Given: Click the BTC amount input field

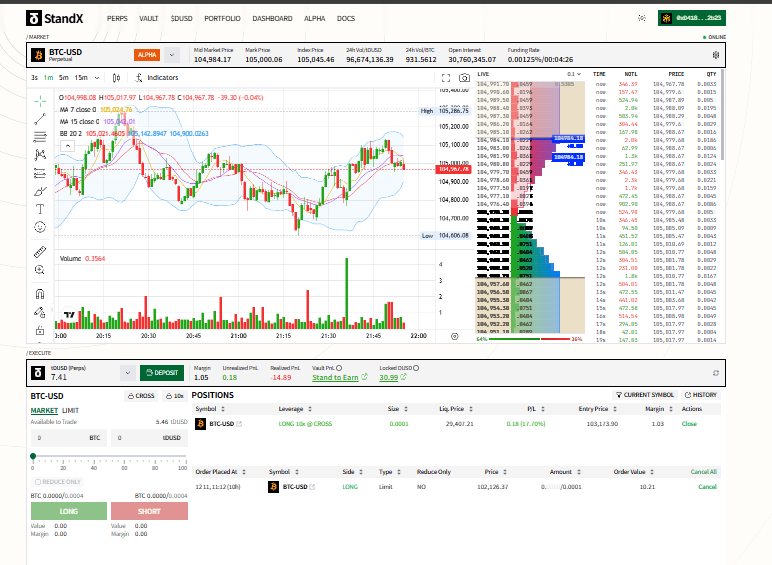Looking at the screenshot, I should [69, 438].
